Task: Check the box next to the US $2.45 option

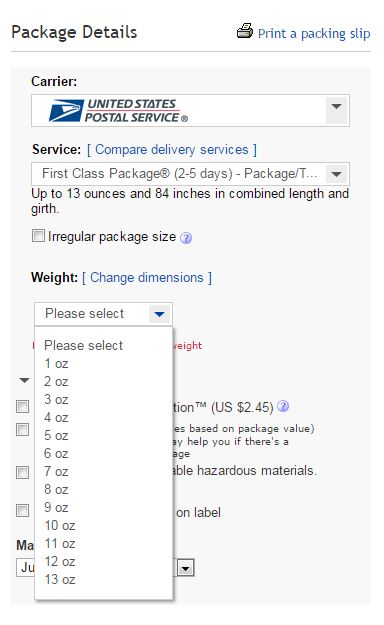Action: [22, 407]
